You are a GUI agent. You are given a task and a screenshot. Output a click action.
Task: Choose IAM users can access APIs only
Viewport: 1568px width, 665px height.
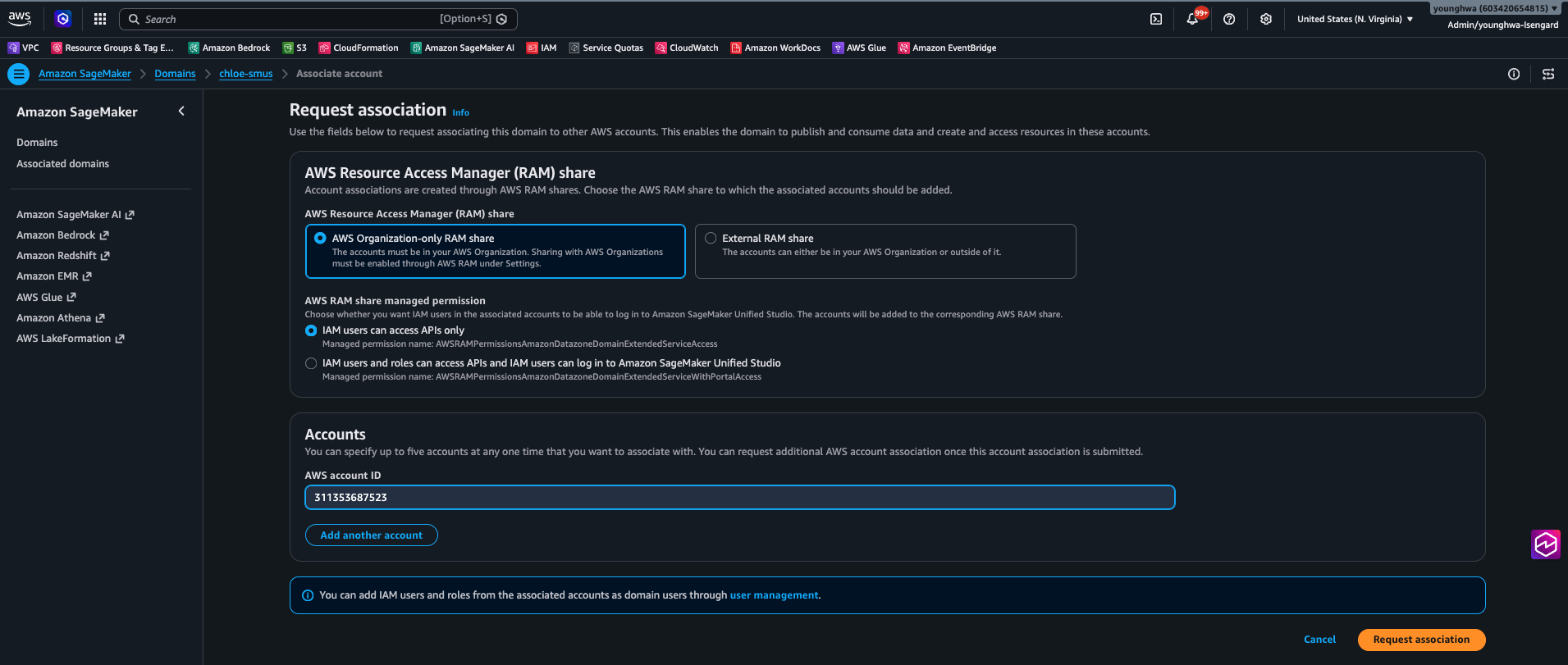pyautogui.click(x=311, y=330)
